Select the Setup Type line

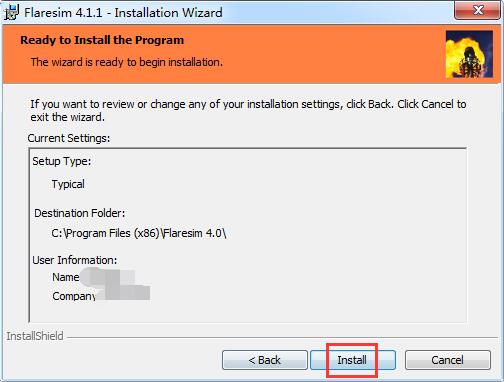click(62, 161)
